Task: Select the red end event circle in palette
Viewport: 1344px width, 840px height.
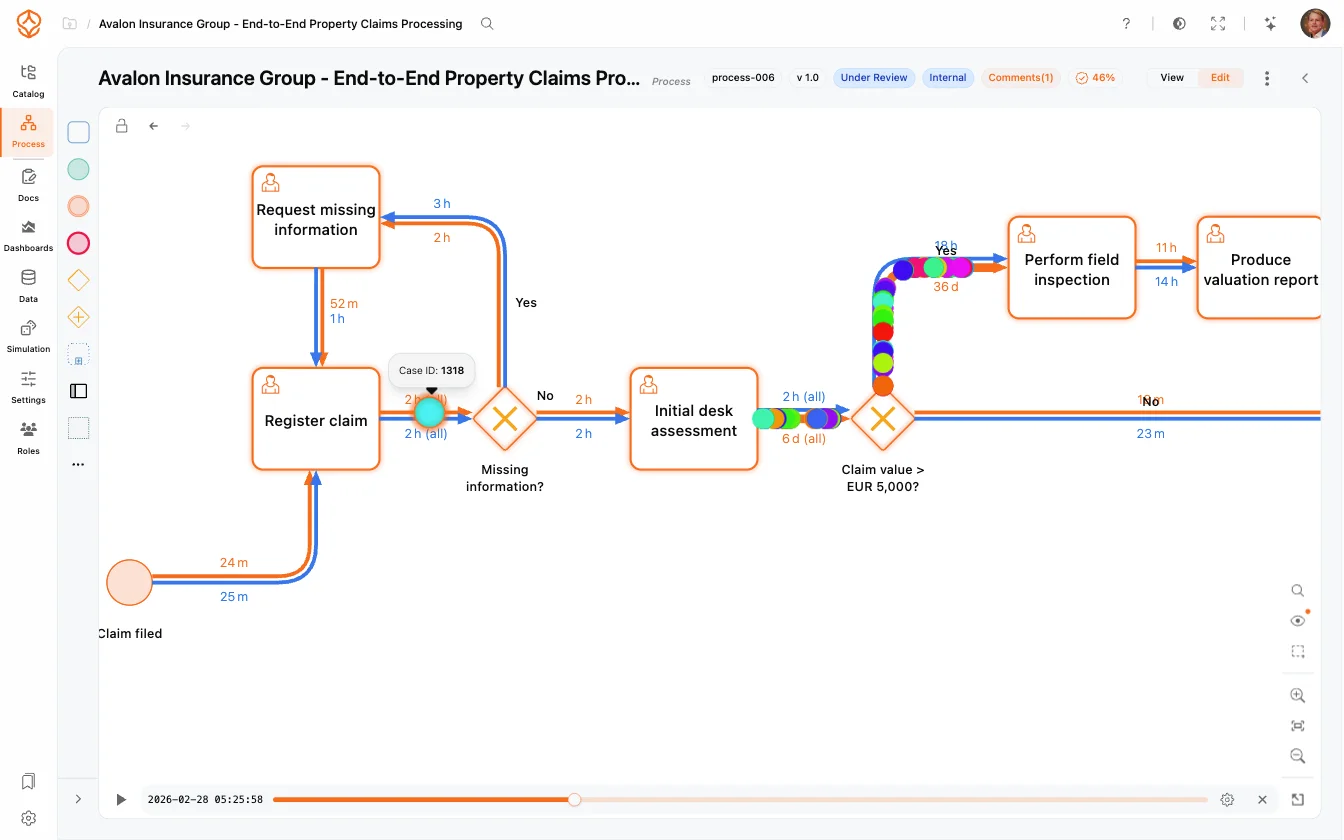Action: (78, 243)
